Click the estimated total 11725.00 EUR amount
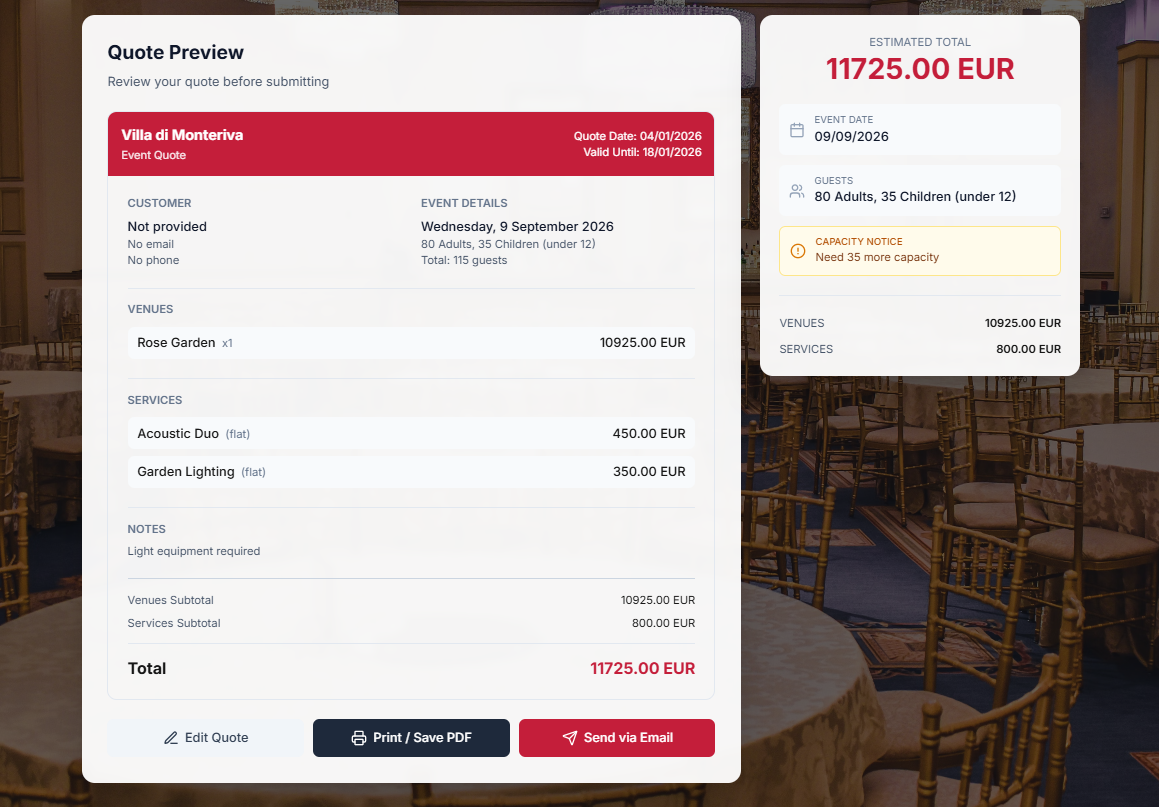 pyautogui.click(x=919, y=69)
